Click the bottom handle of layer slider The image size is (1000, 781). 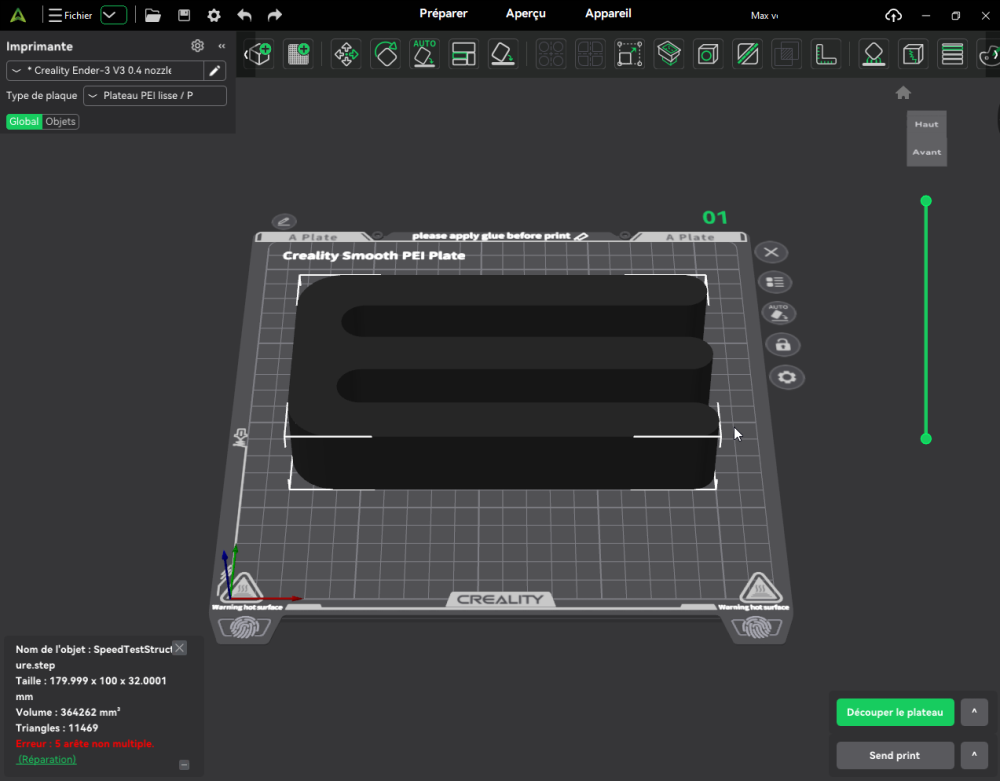click(x=926, y=439)
